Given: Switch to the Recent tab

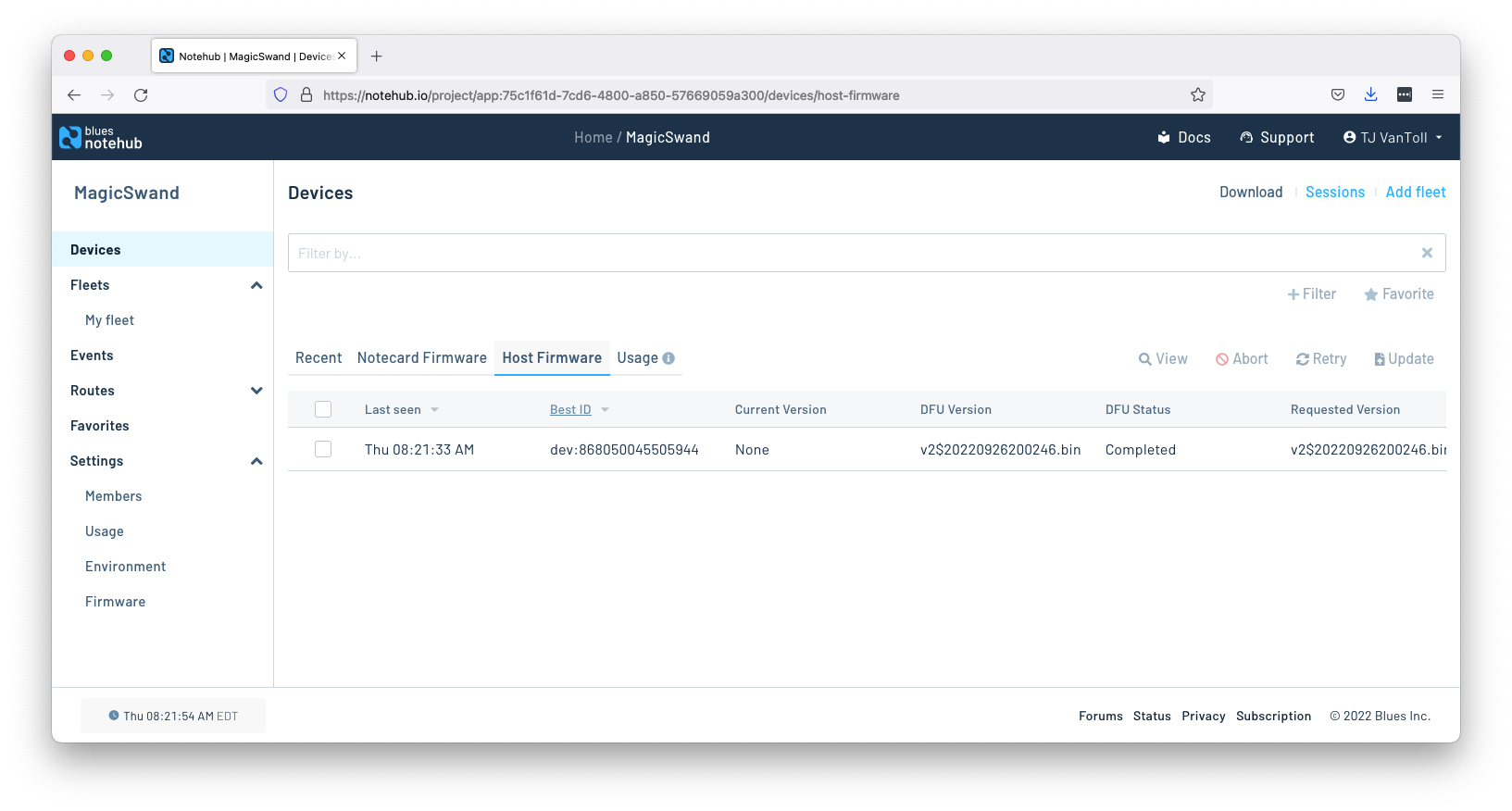Looking at the screenshot, I should [x=319, y=358].
